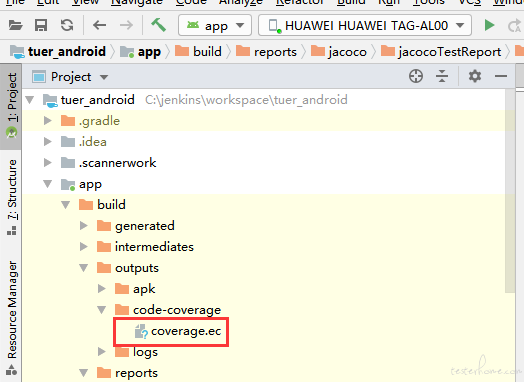Open the Refactor menu
524x382 pixels.
pyautogui.click(x=300, y=2)
